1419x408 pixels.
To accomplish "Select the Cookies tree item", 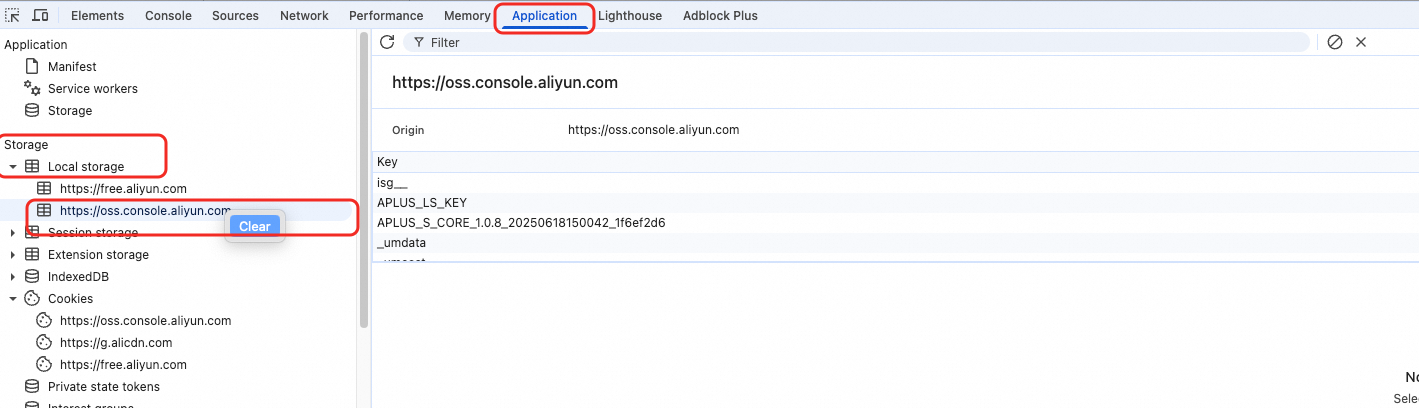I will (x=70, y=299).
